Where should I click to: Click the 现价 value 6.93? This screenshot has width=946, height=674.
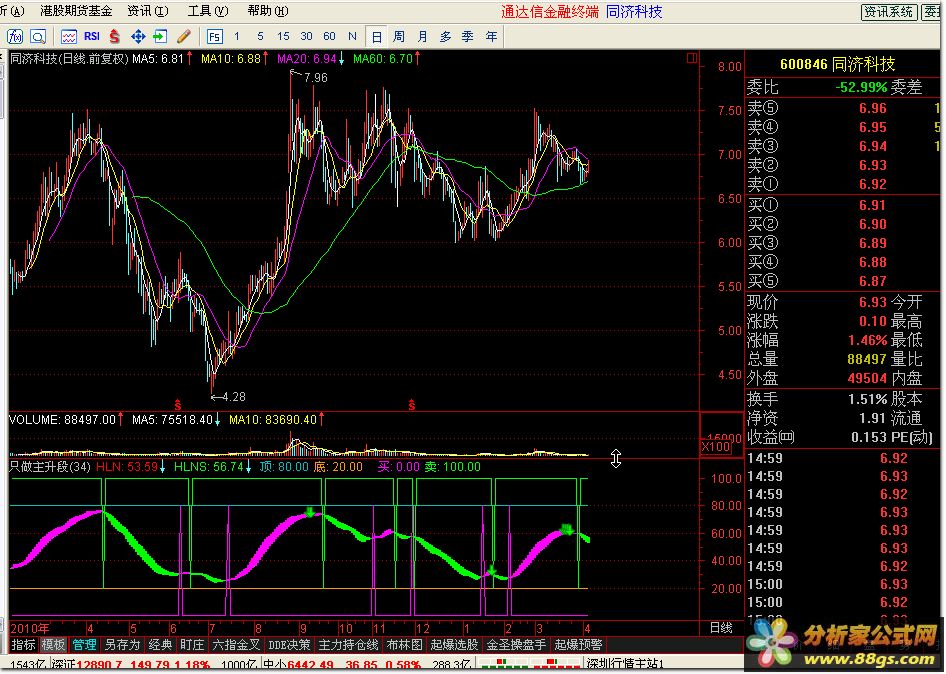(x=872, y=302)
